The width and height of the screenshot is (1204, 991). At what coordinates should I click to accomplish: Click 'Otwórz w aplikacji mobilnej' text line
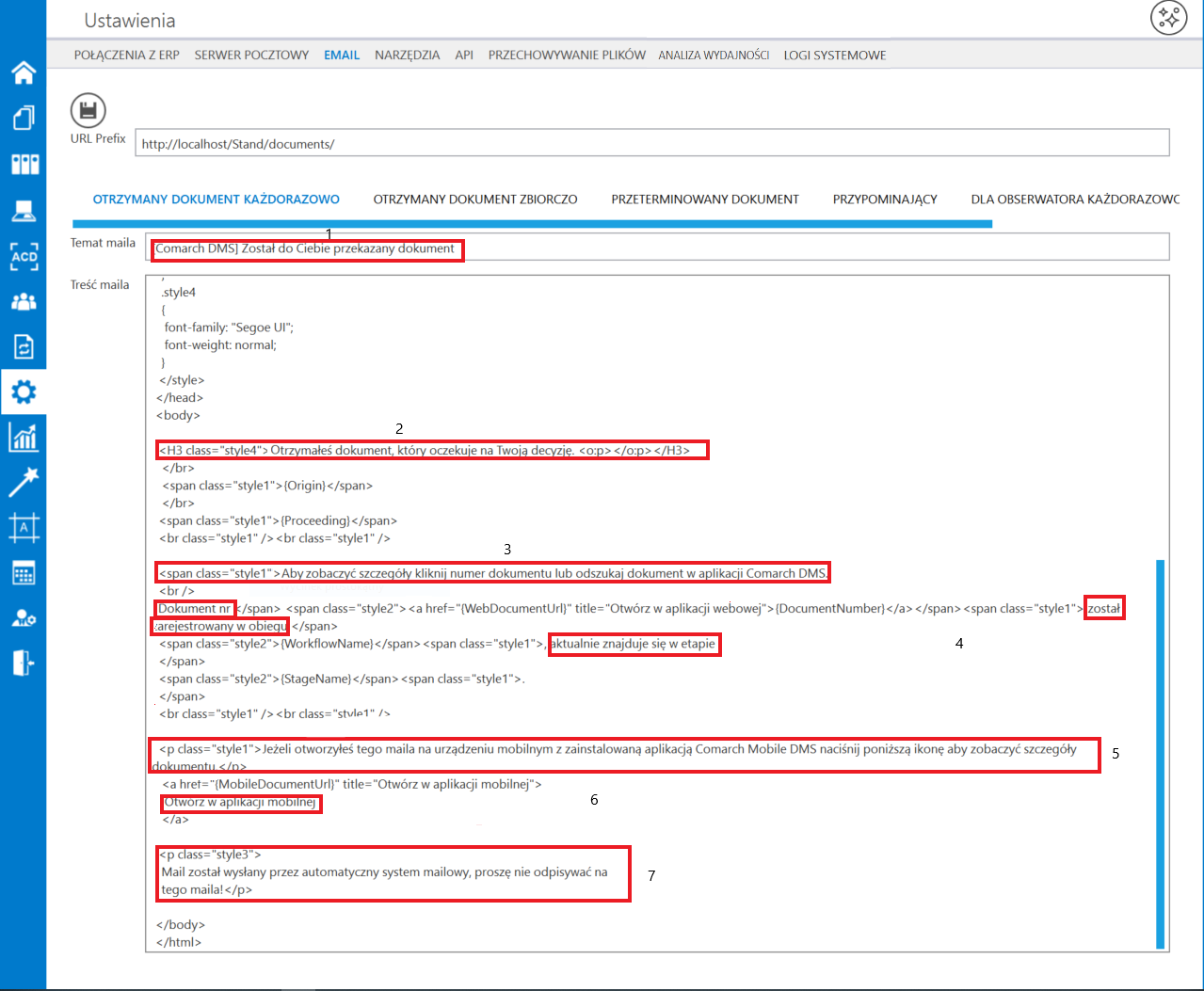pos(240,803)
